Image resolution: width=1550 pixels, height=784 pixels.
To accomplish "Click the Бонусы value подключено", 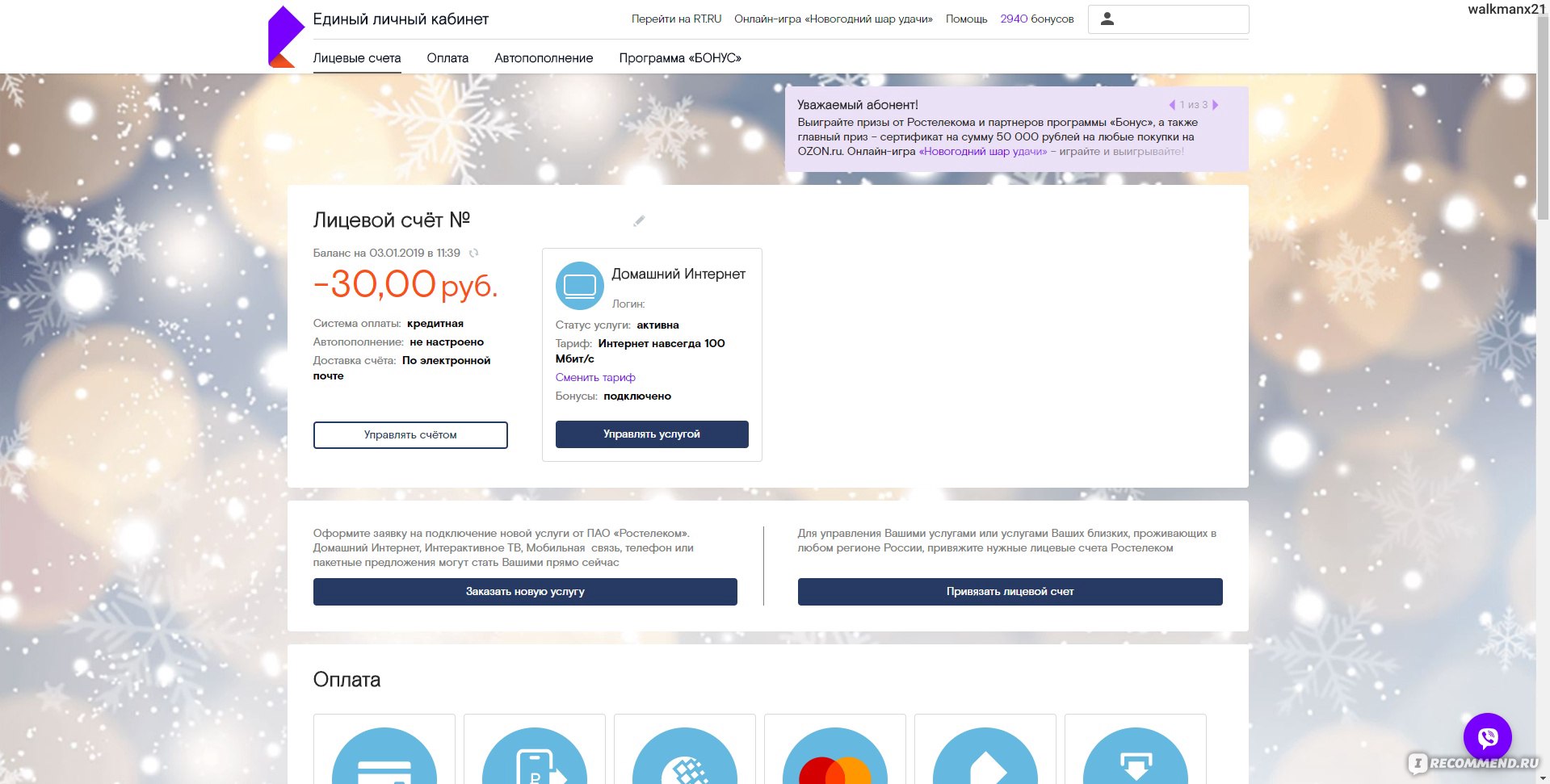I will tap(637, 396).
